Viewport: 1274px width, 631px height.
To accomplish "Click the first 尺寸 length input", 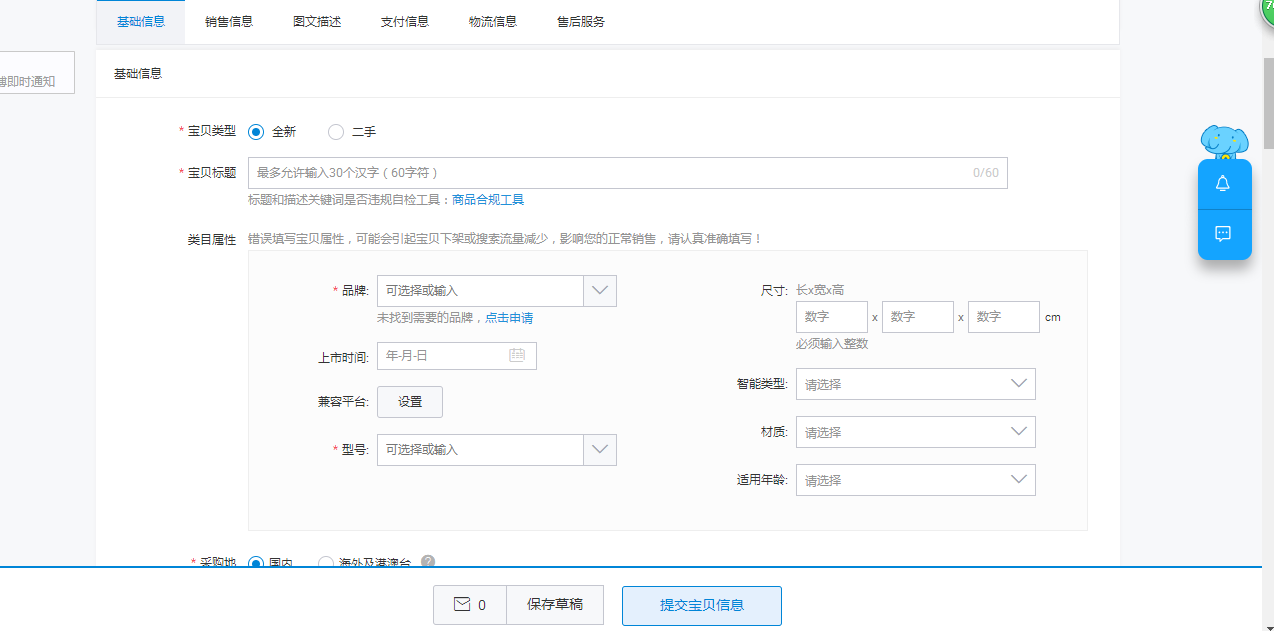I will [x=832, y=317].
